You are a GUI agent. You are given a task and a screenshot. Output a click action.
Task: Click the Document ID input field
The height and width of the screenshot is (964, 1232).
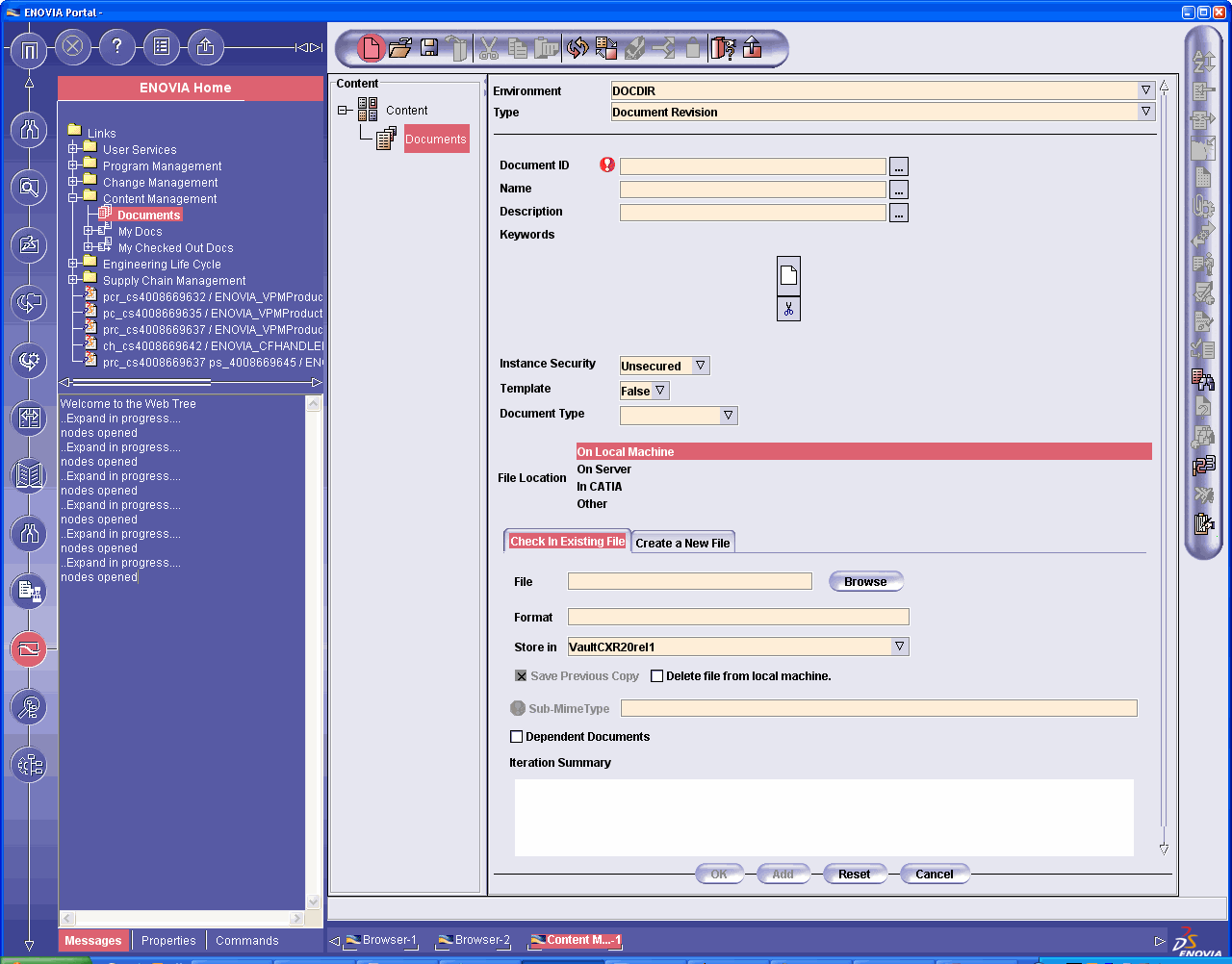(x=752, y=166)
